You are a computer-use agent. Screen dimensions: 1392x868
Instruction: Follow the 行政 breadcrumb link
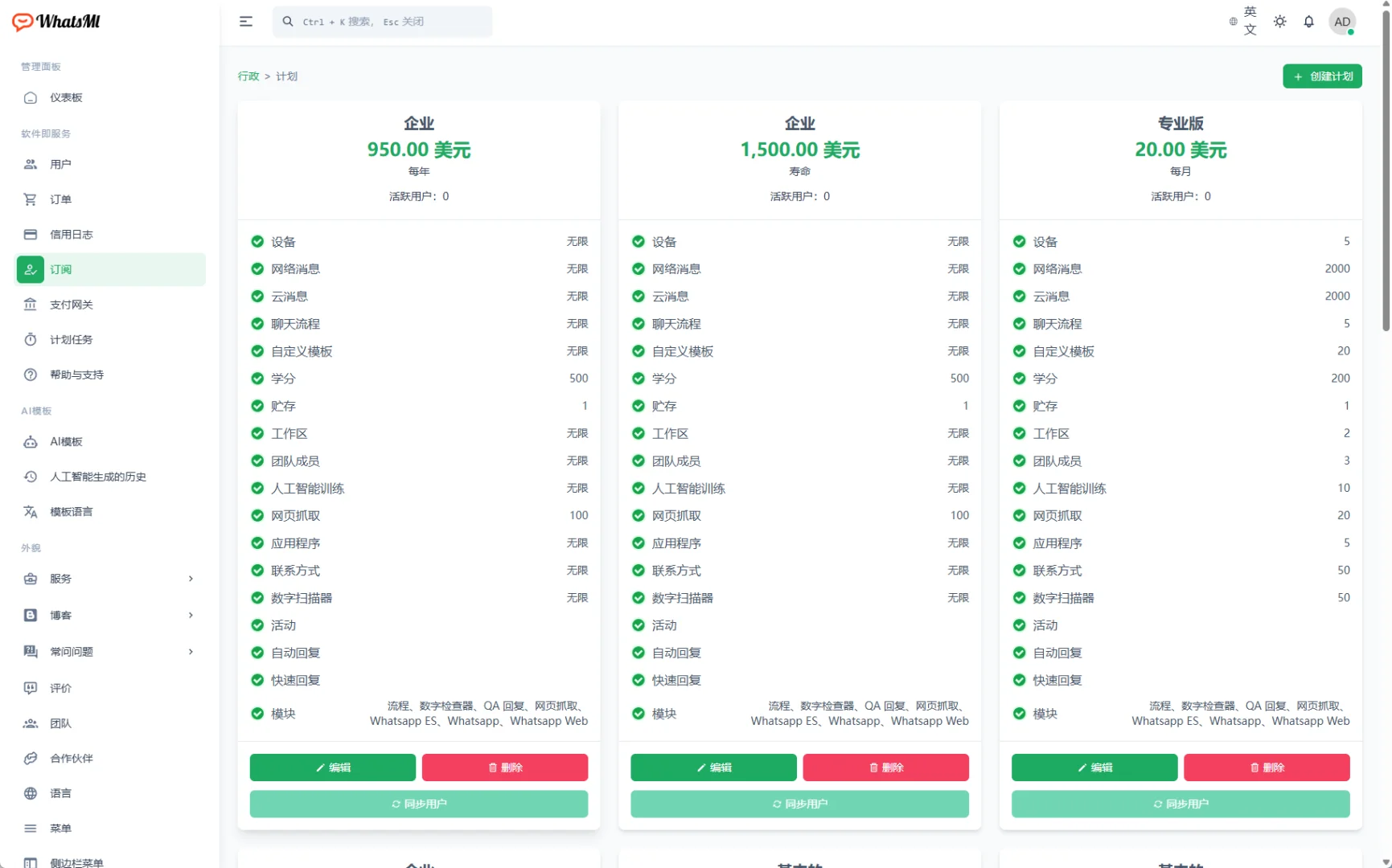pos(248,76)
